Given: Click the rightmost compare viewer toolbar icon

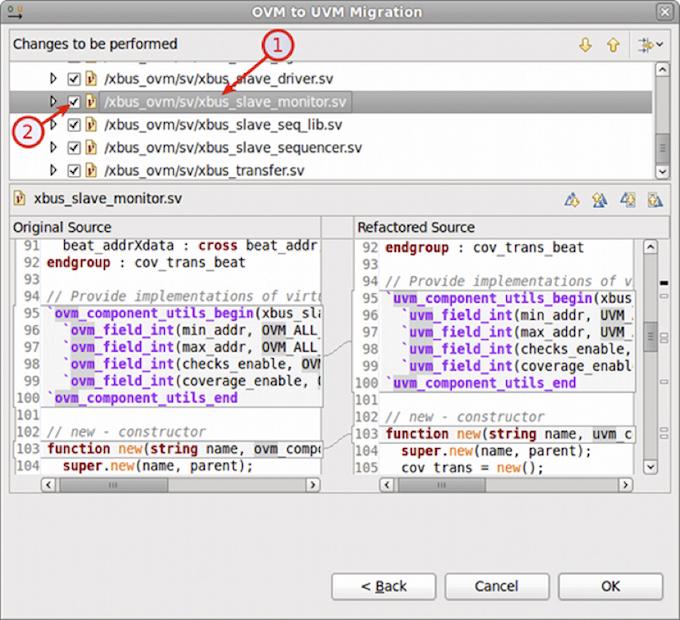Looking at the screenshot, I should pos(655,199).
